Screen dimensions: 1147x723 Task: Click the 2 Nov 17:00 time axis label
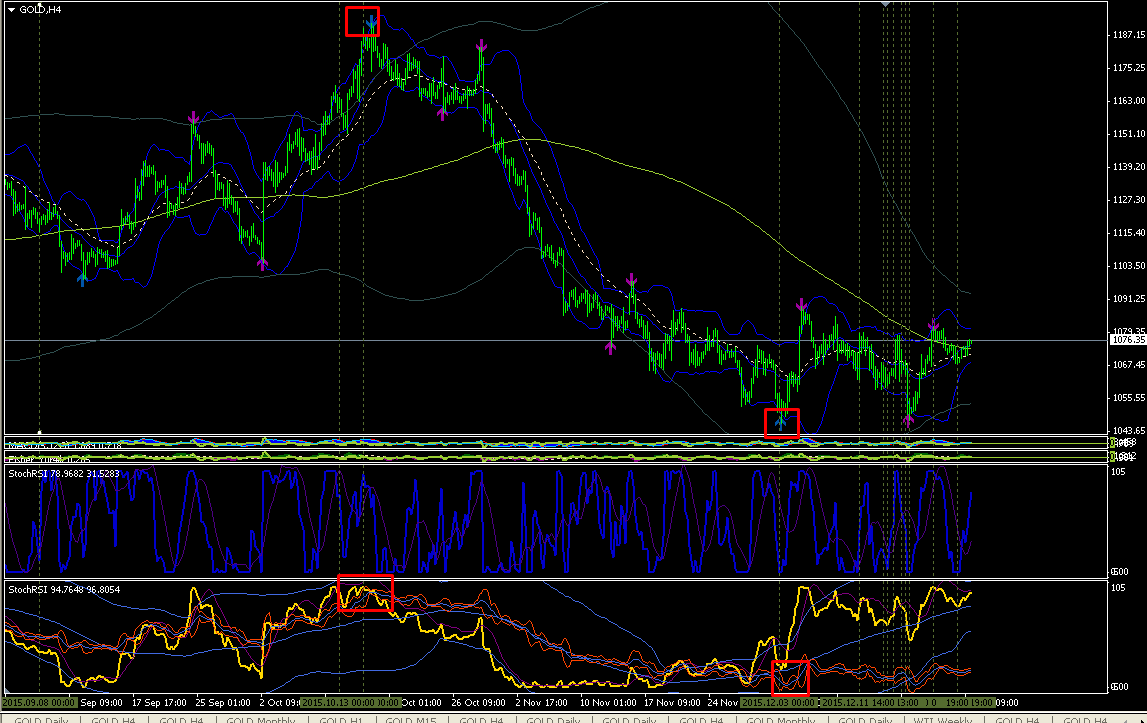pyautogui.click(x=541, y=703)
